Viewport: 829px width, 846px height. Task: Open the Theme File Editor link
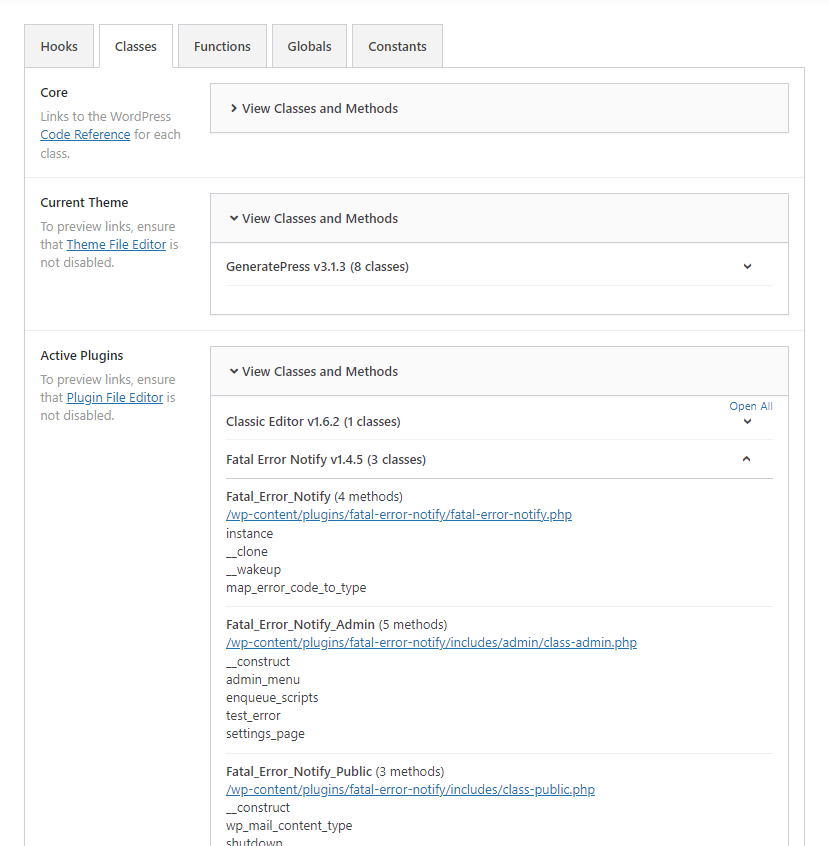(x=116, y=245)
